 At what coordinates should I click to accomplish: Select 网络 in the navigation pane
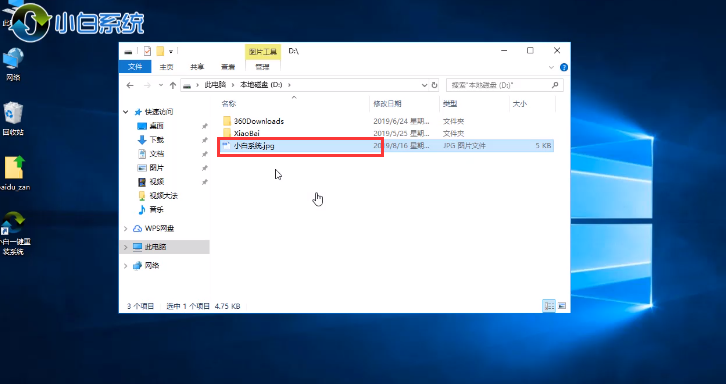pyautogui.click(x=152, y=266)
